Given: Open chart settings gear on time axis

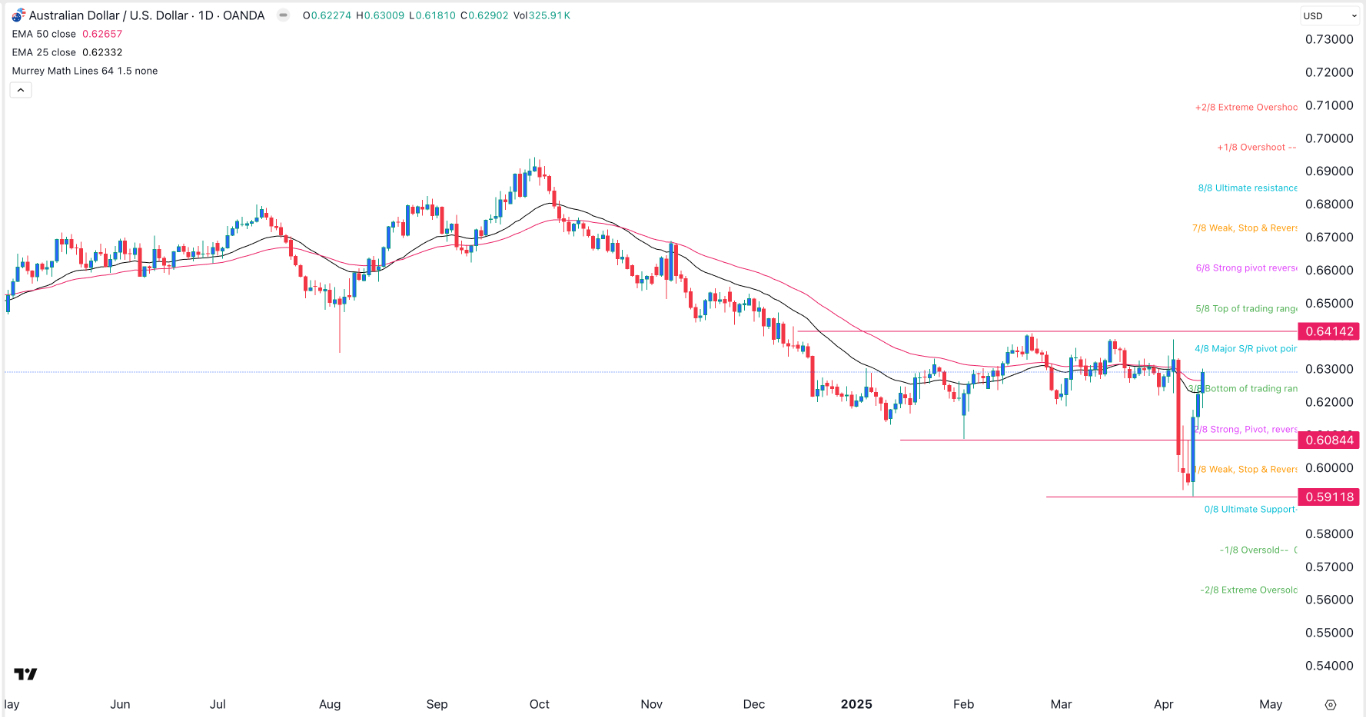Looking at the screenshot, I should [1330, 704].
